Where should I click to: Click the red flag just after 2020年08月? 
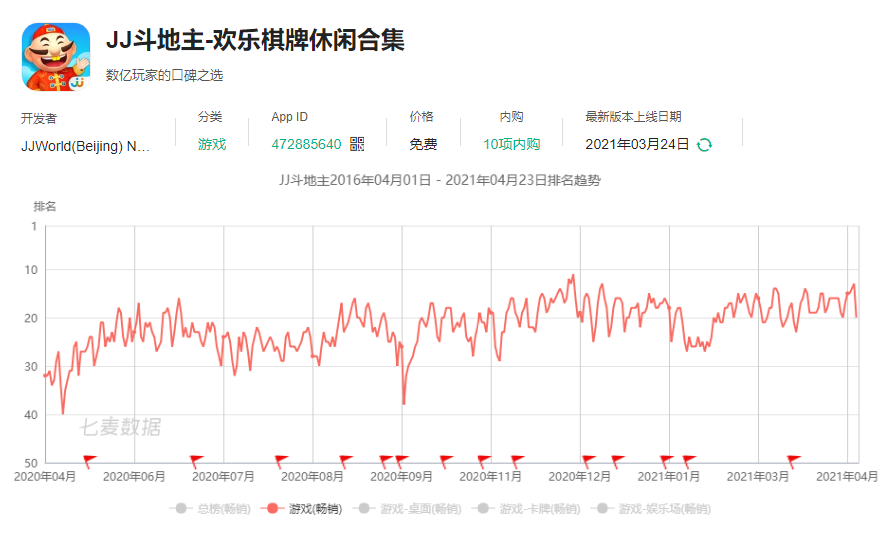345,461
